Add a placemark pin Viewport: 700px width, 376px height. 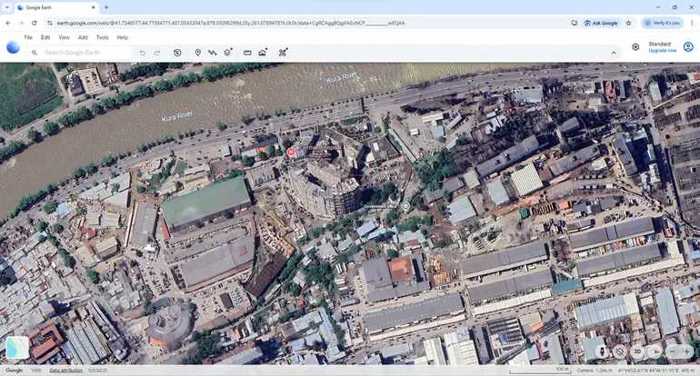click(x=198, y=53)
